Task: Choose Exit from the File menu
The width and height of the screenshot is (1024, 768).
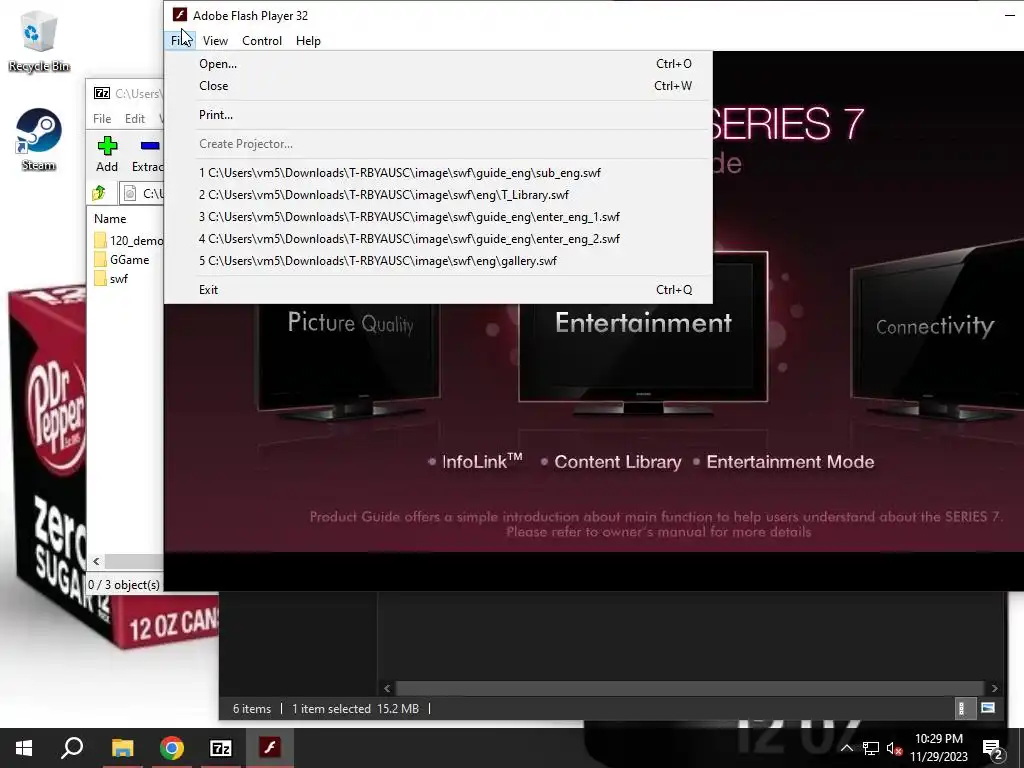Action: pos(438,289)
